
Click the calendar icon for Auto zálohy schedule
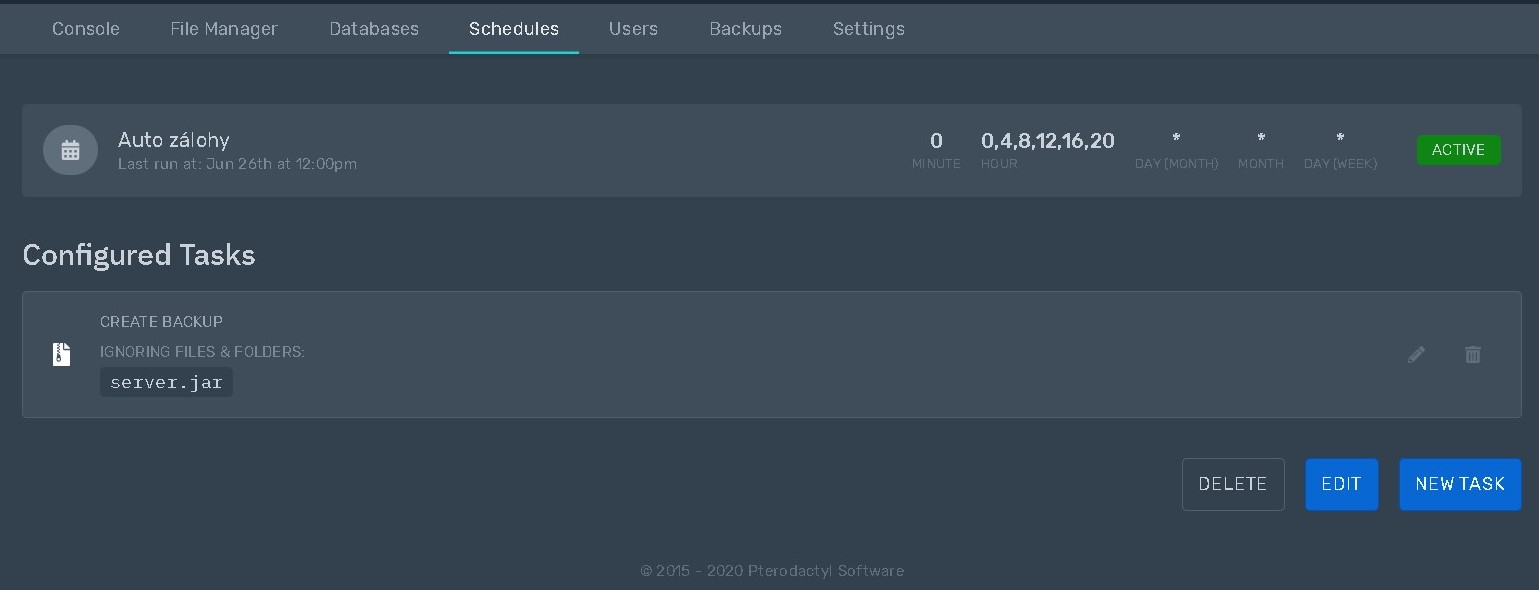pyautogui.click(x=70, y=150)
